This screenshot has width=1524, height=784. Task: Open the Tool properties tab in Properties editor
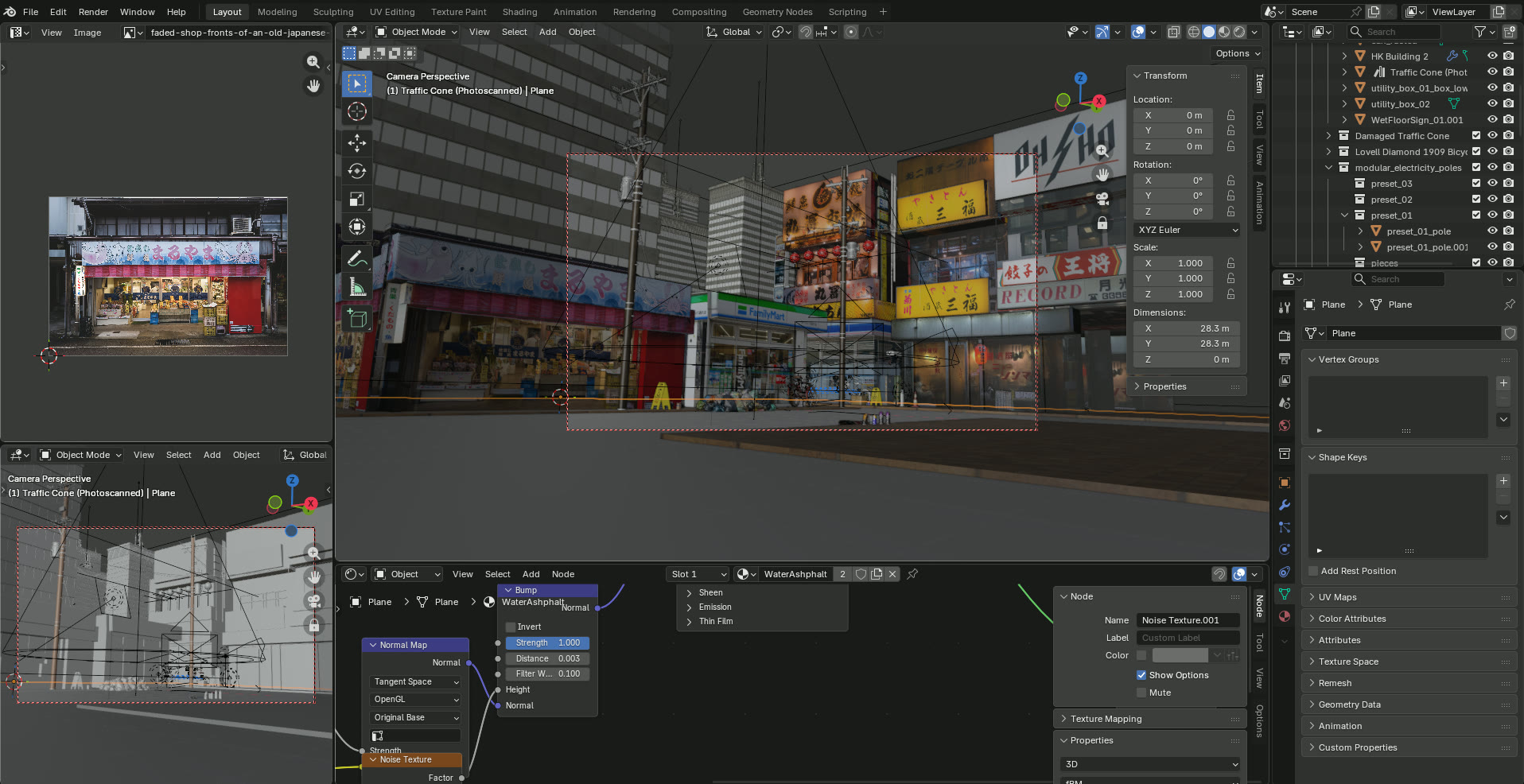click(x=1284, y=308)
